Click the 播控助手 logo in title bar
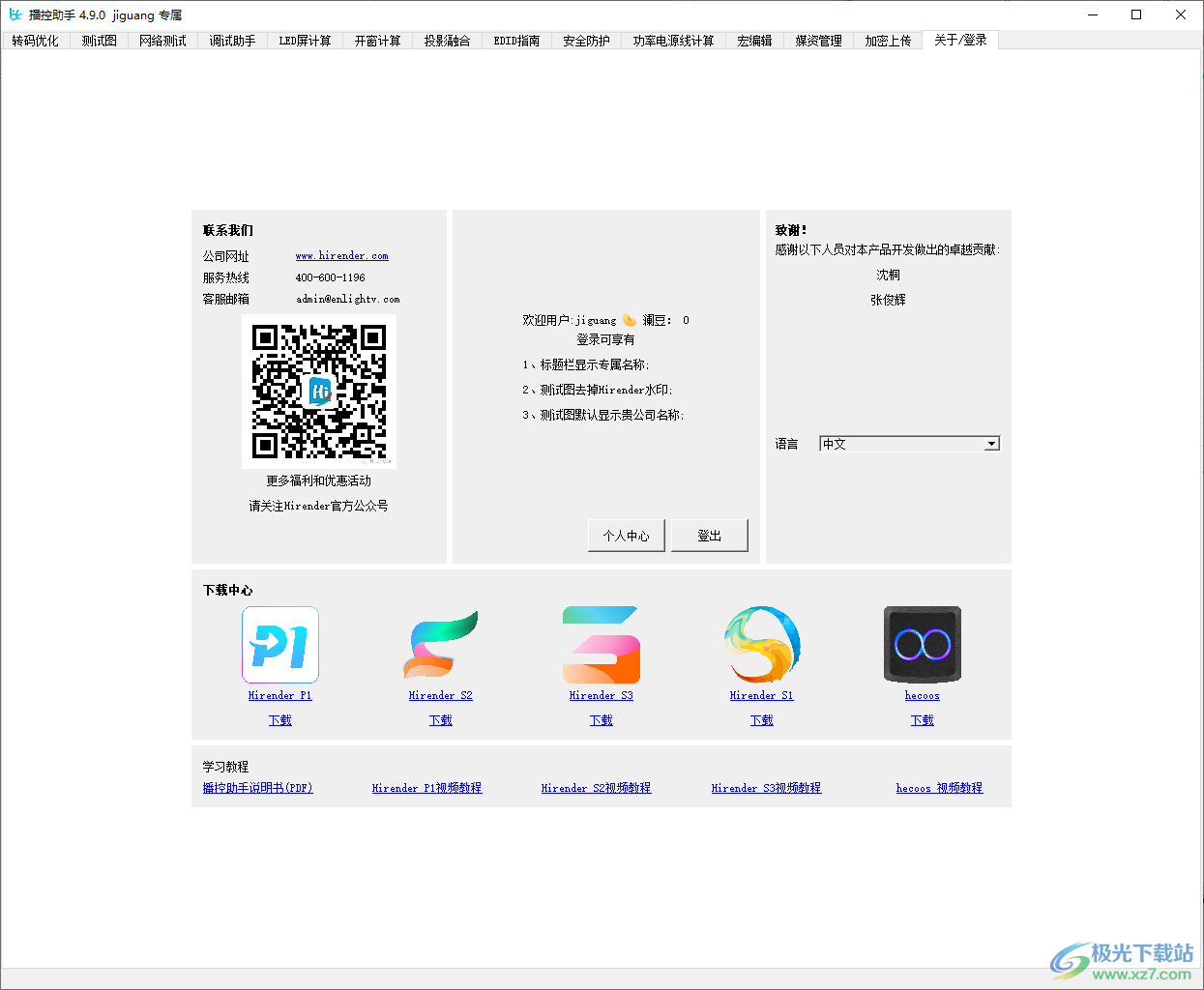The height and width of the screenshot is (990, 1204). point(14,15)
